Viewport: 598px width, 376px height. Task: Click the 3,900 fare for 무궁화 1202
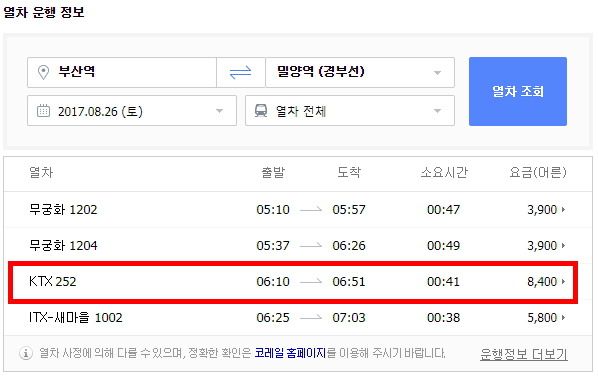point(542,209)
